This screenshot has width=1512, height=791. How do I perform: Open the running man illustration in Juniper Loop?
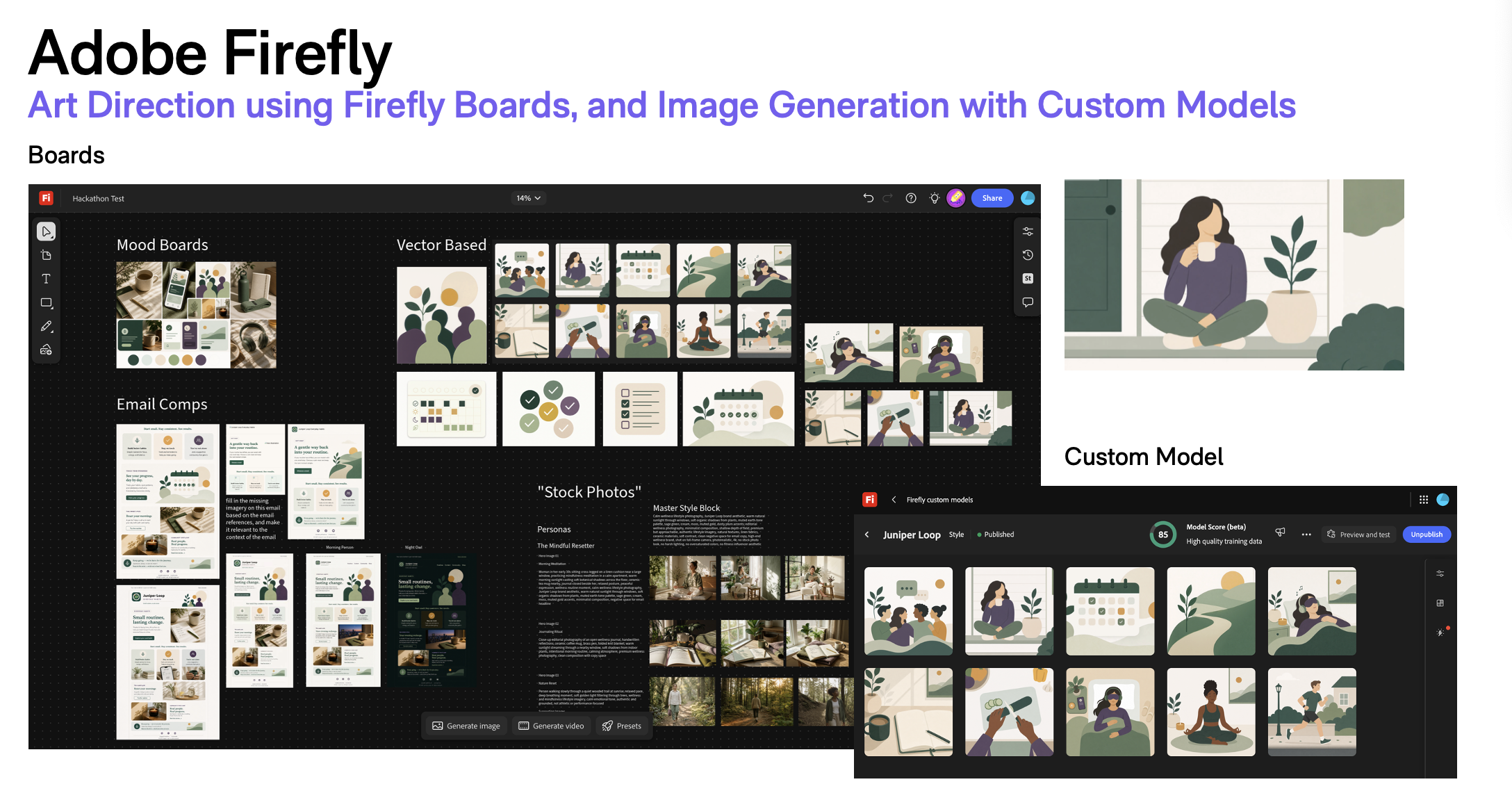[x=1312, y=712]
